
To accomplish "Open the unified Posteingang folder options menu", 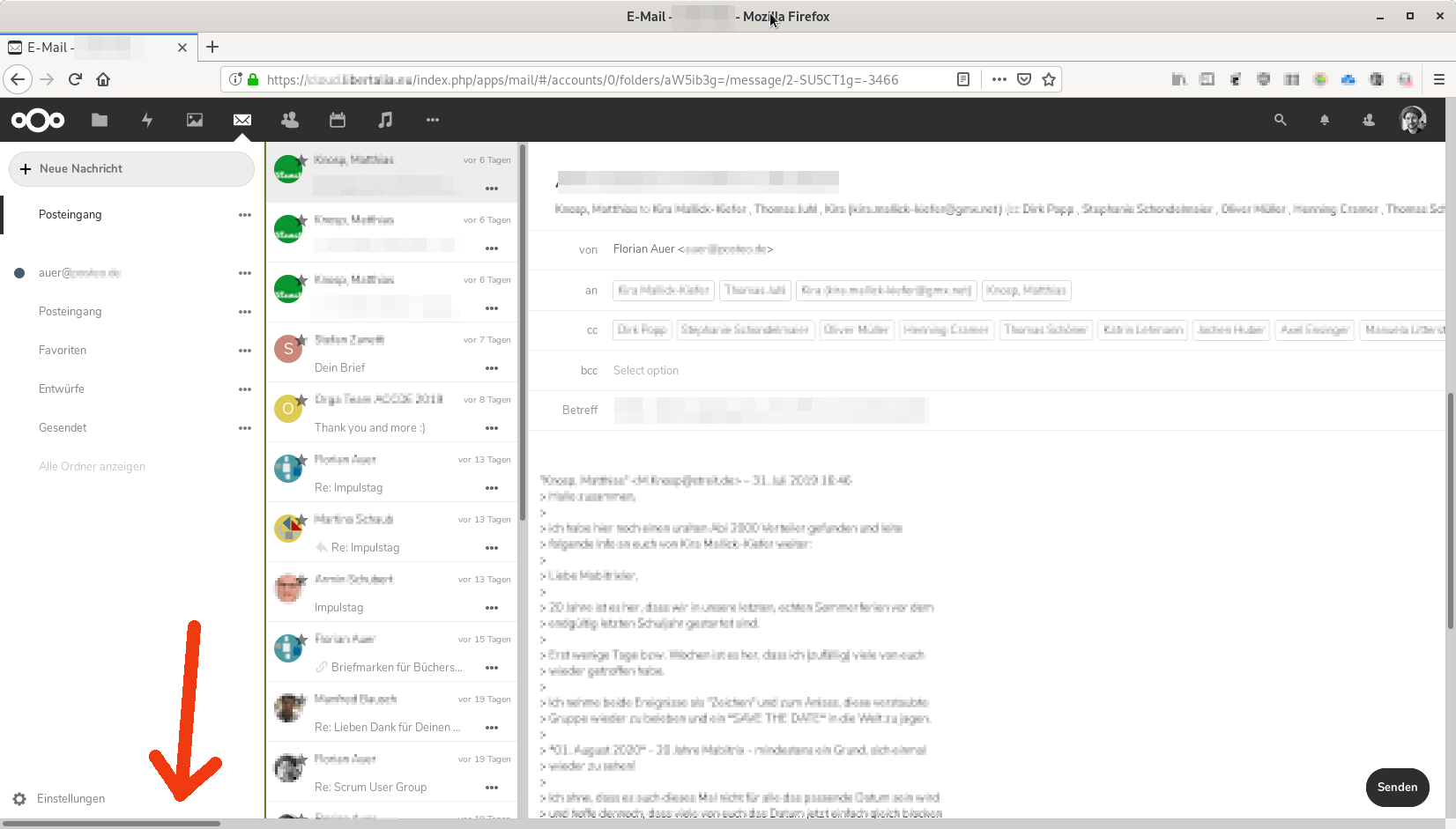I will point(245,215).
